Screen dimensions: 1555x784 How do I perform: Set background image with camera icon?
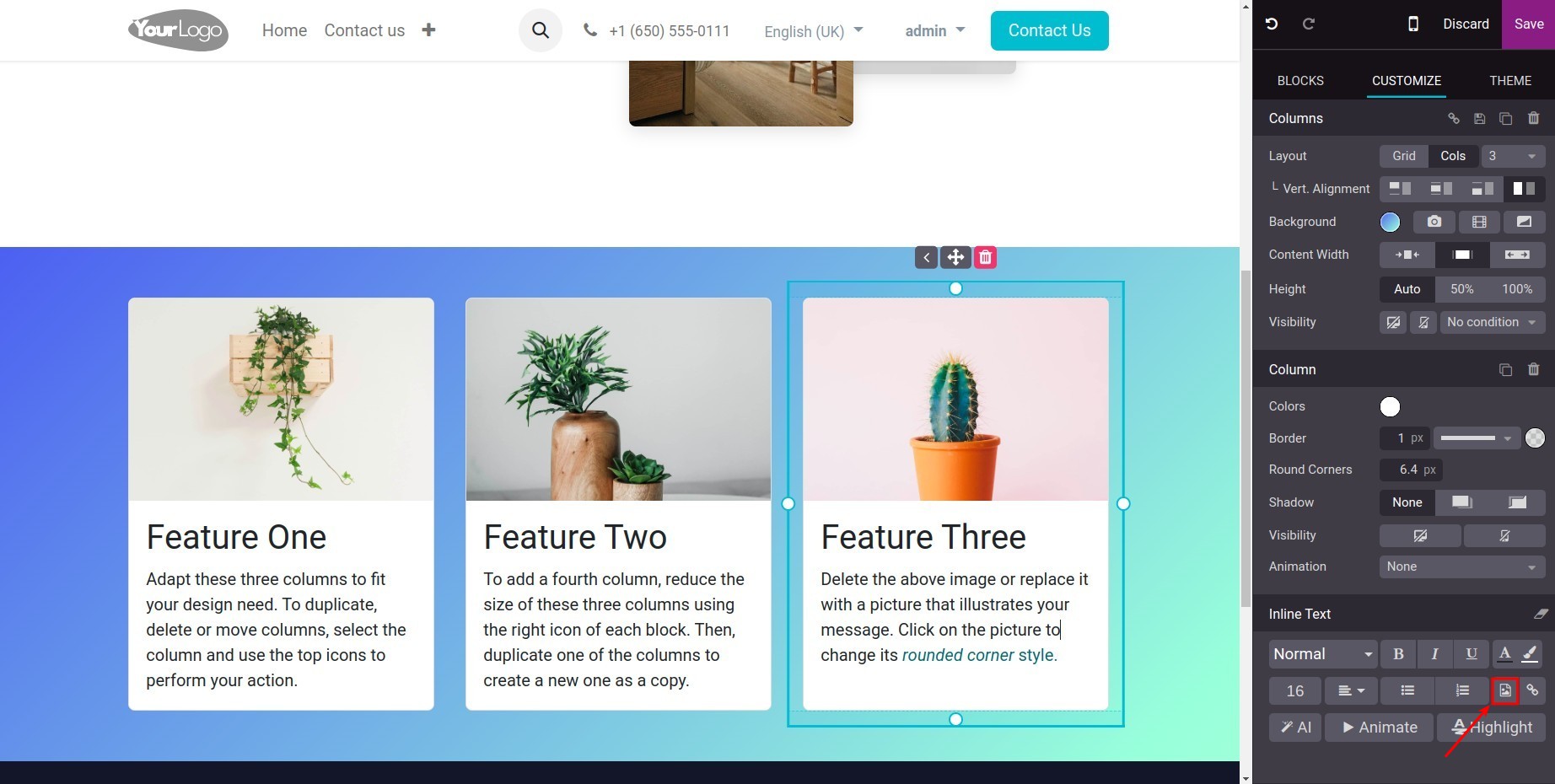point(1434,222)
